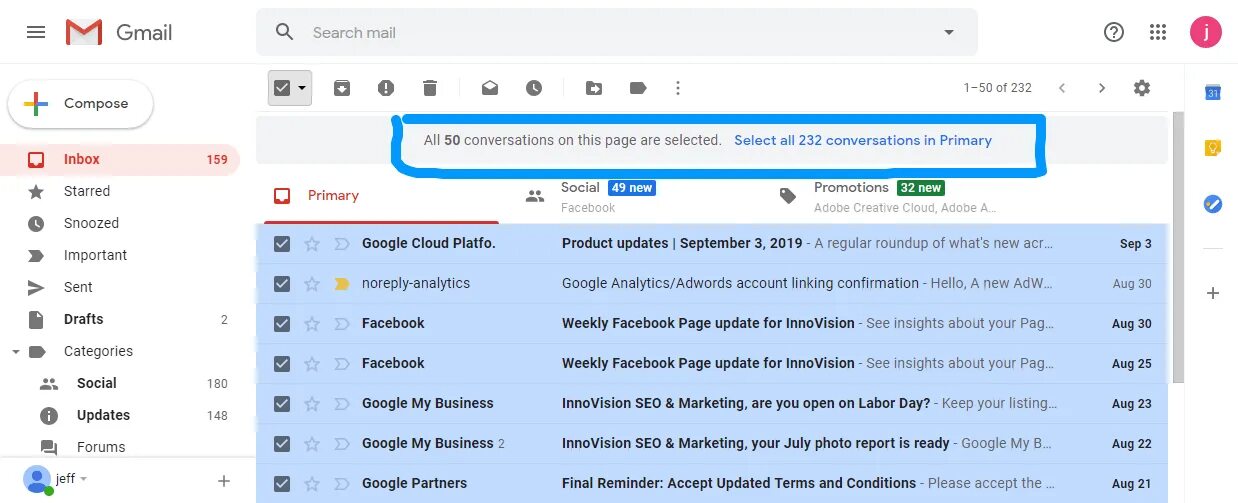Open the Labels tag icon

[638, 88]
